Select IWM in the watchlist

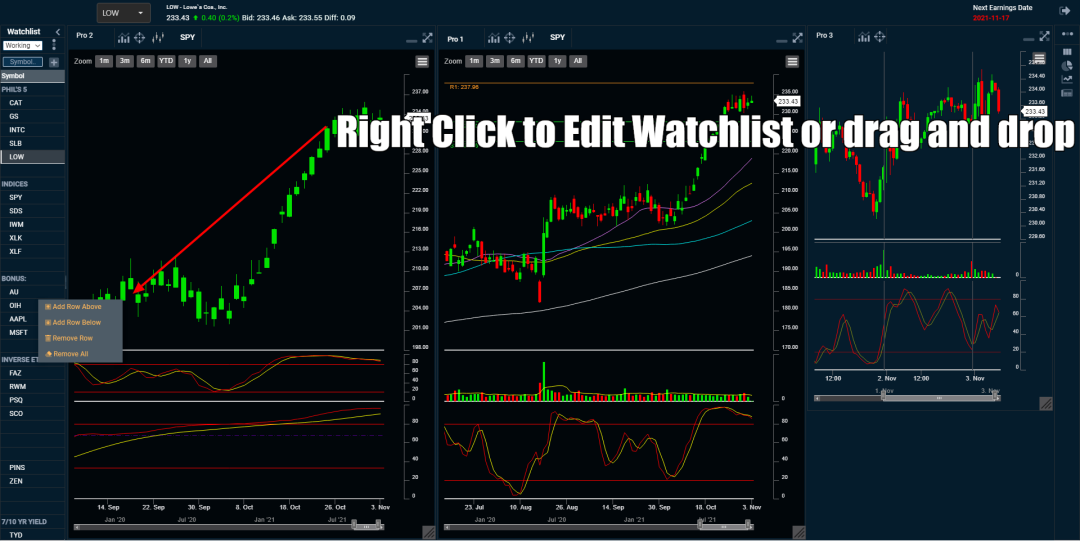click(x=32, y=224)
